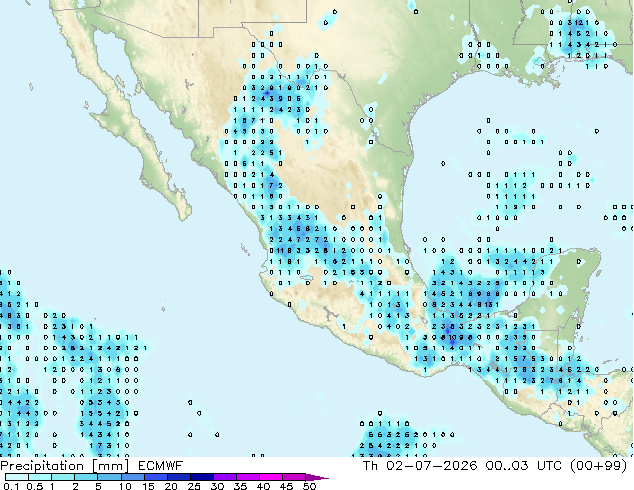Click the 40–45 mm magenta swatch

[271, 477]
